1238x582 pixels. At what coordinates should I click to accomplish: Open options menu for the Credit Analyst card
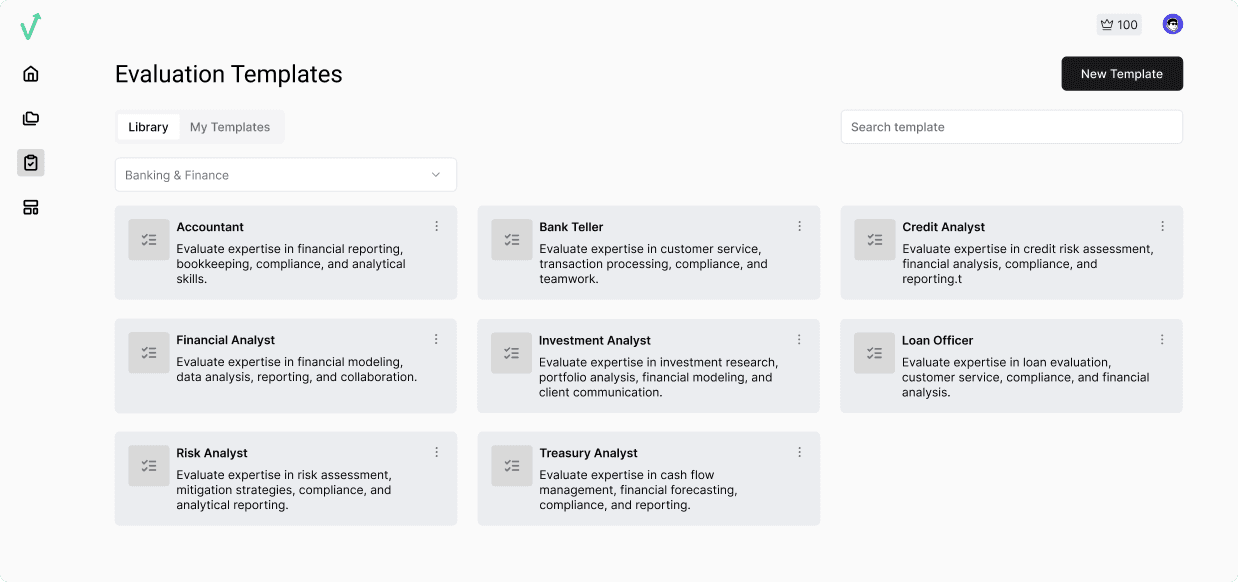1162,226
